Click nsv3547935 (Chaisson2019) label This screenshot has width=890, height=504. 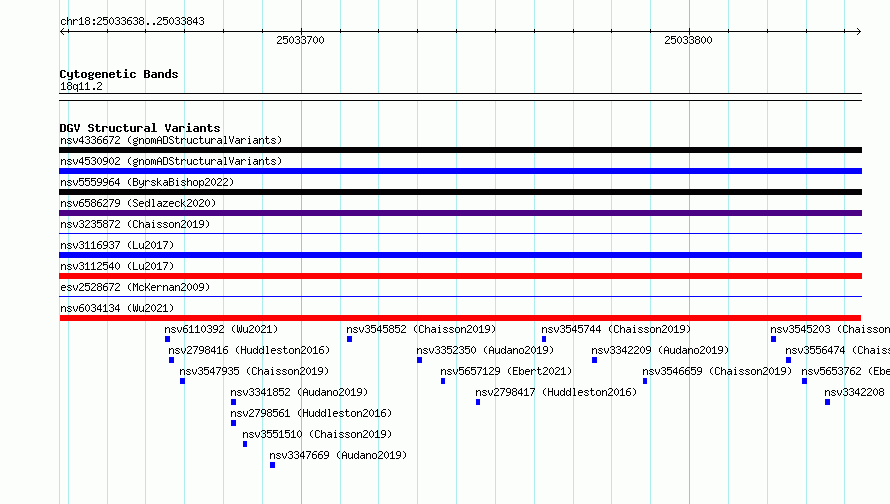[x=254, y=371]
